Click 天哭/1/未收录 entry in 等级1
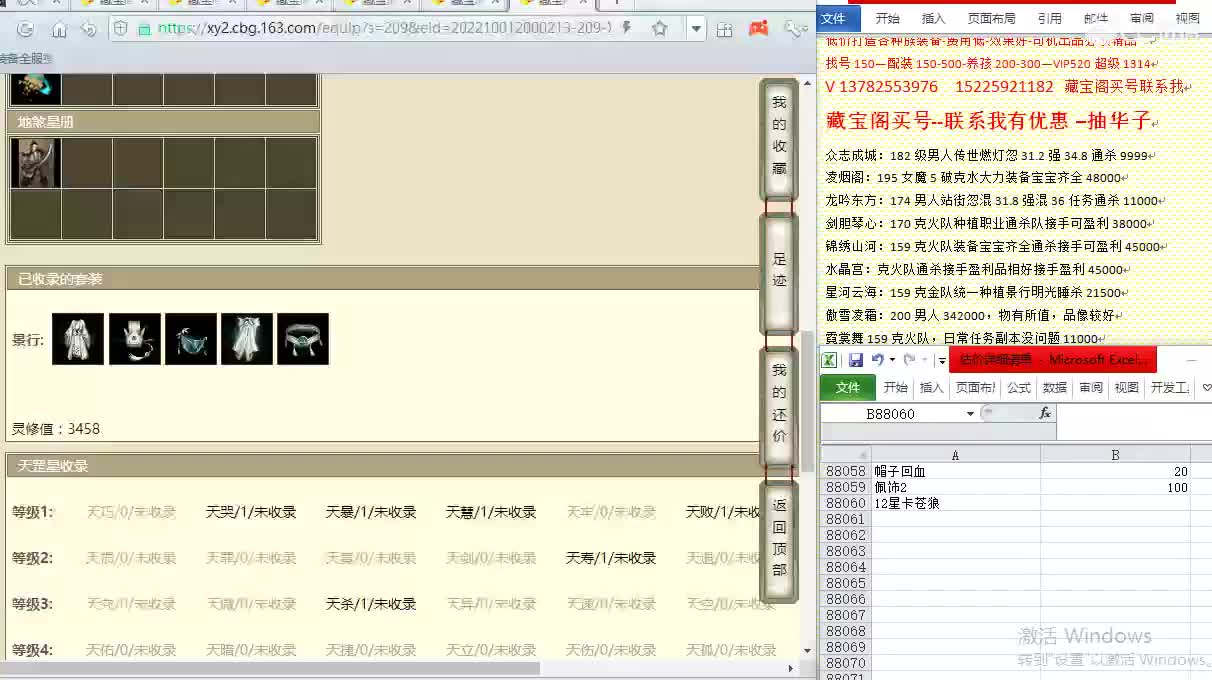This screenshot has height=680, width=1212. 251,512
